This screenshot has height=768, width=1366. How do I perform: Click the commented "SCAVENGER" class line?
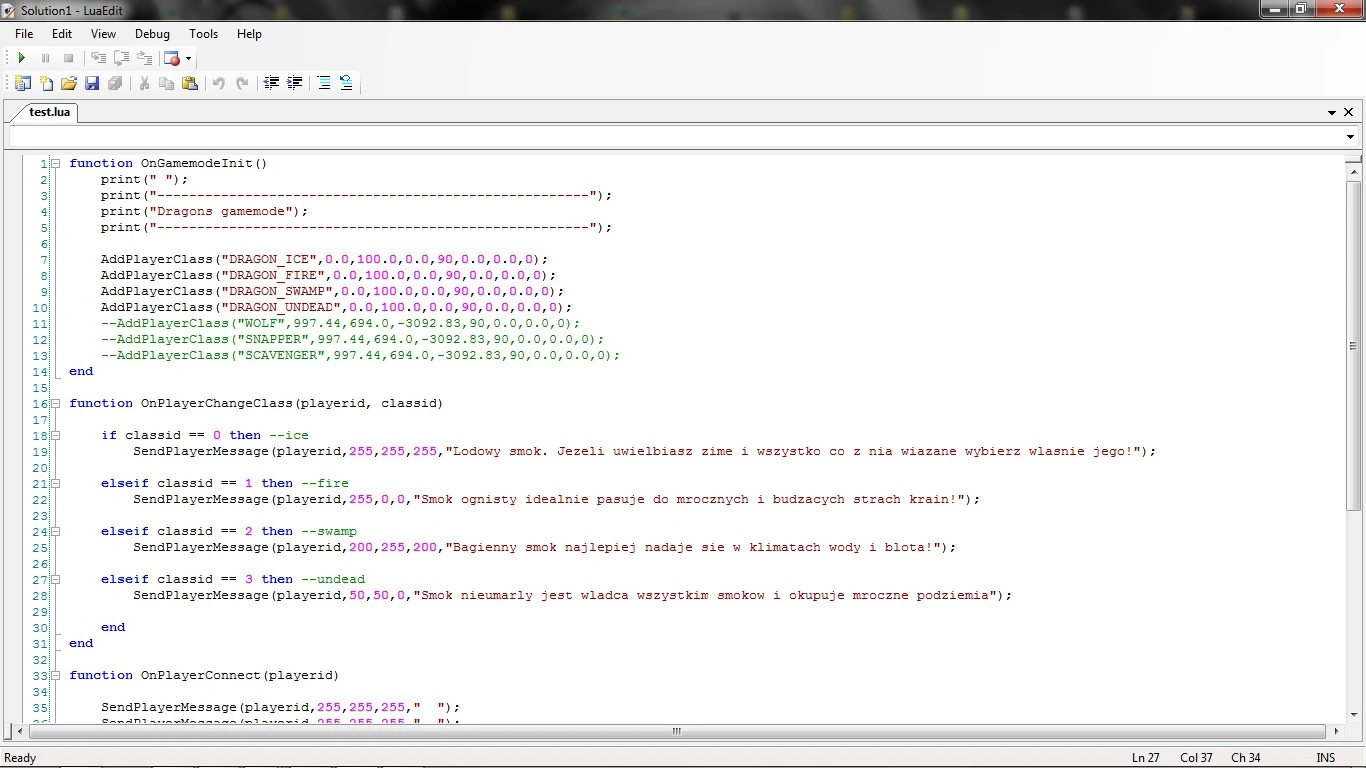[x=361, y=355]
